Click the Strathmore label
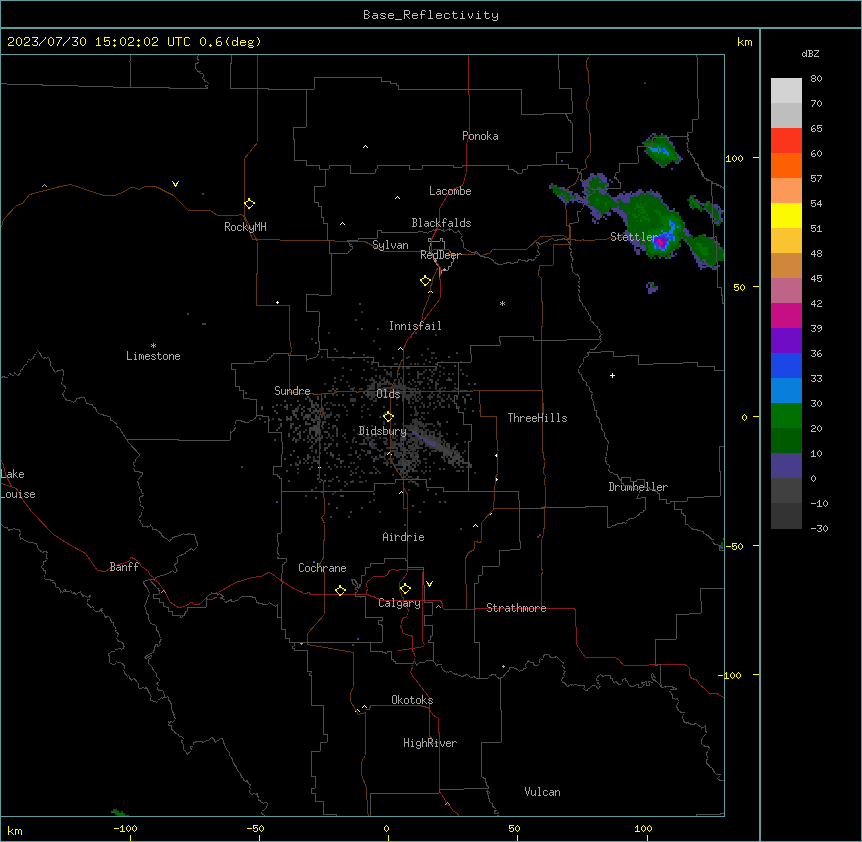The width and height of the screenshot is (862, 842). (x=516, y=608)
